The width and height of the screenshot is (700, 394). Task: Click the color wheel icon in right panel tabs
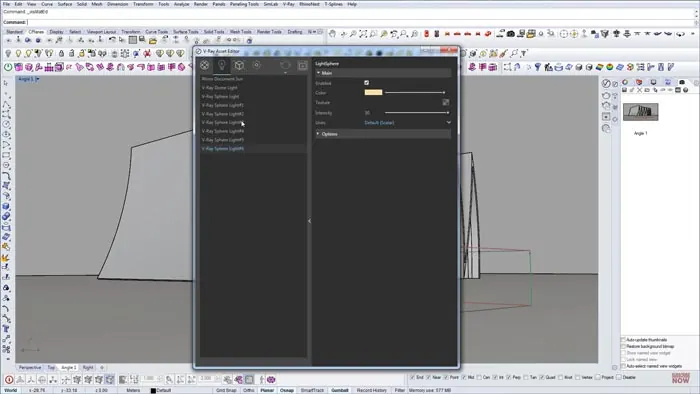[625, 82]
